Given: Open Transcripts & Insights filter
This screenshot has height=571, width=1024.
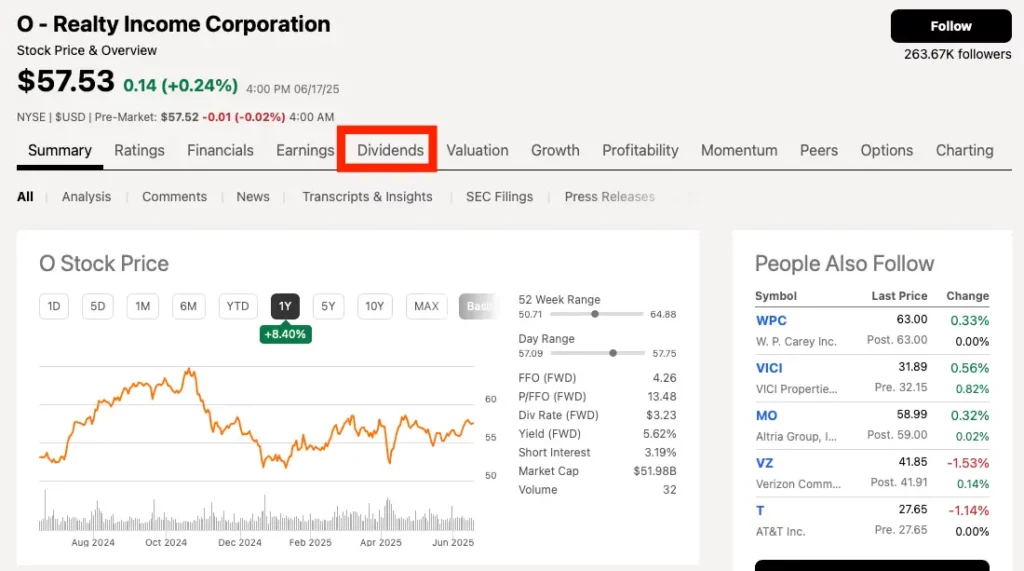Looking at the screenshot, I should (x=367, y=197).
